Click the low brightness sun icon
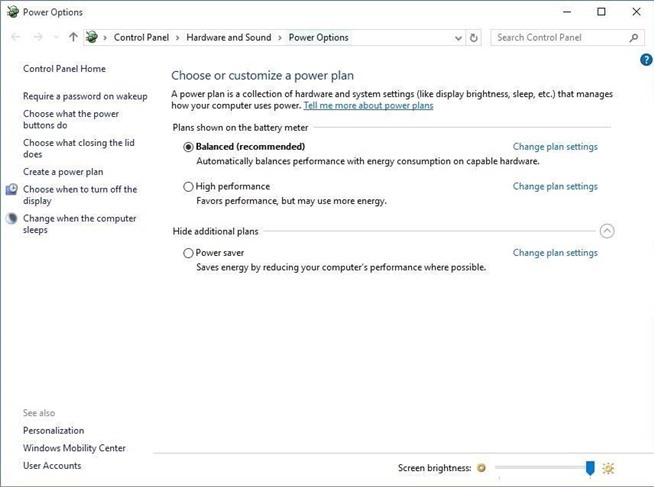This screenshot has width=654, height=487. [481, 468]
